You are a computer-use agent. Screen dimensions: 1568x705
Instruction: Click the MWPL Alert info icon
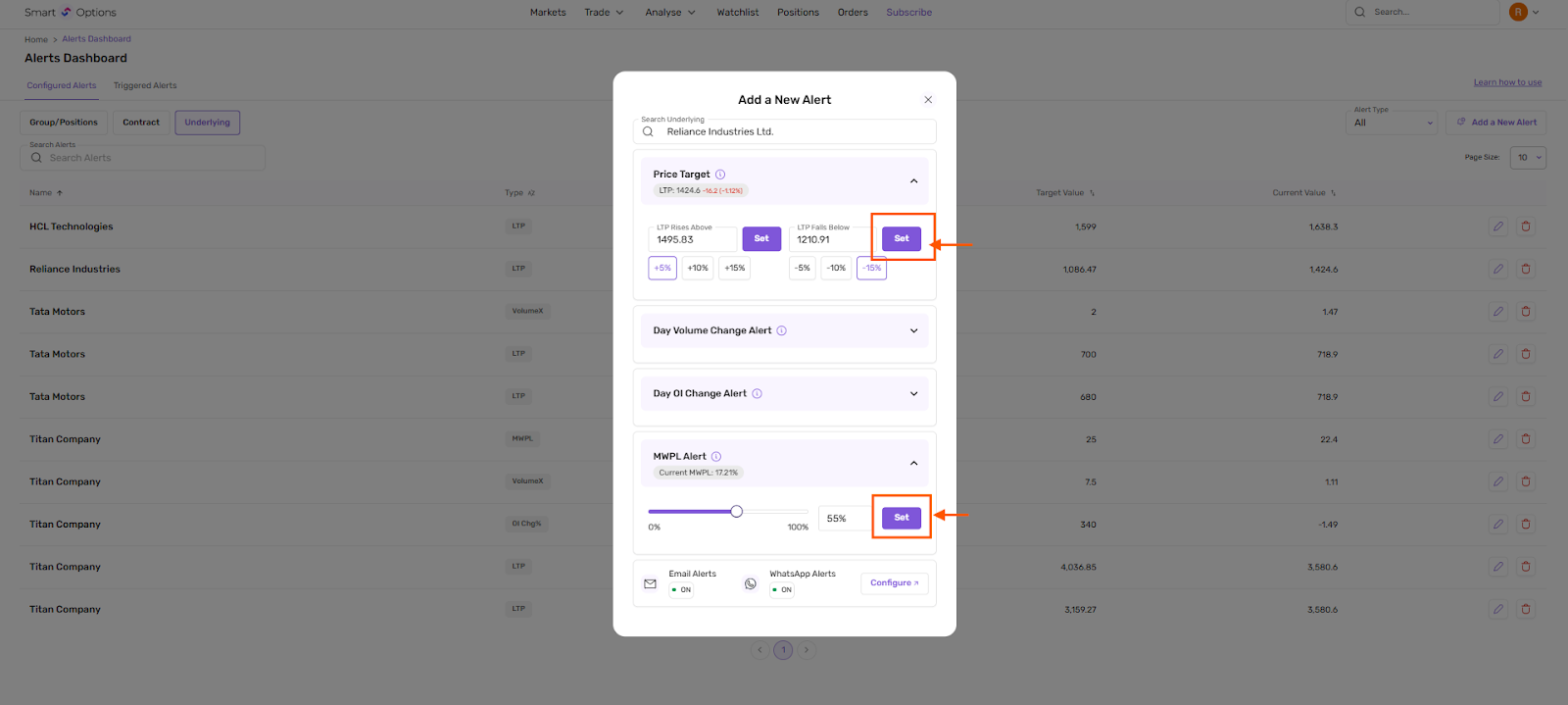pos(716,456)
